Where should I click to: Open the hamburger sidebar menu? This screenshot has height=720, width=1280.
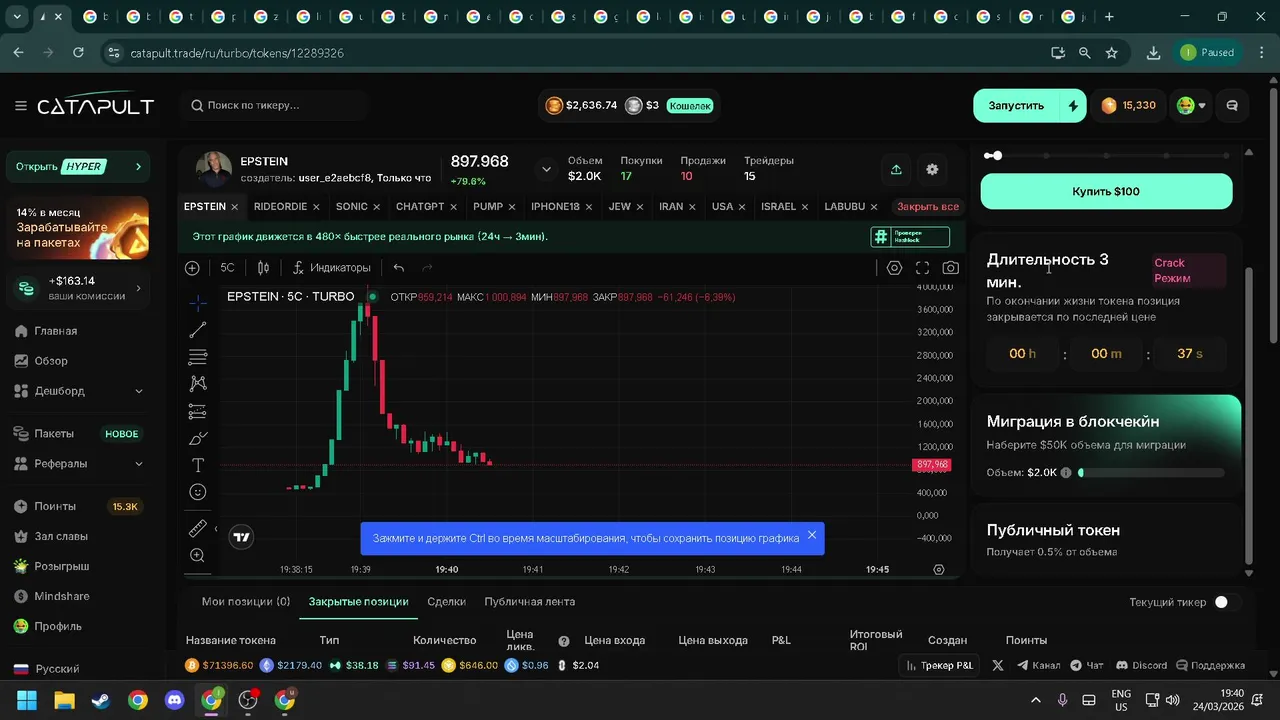coord(20,106)
